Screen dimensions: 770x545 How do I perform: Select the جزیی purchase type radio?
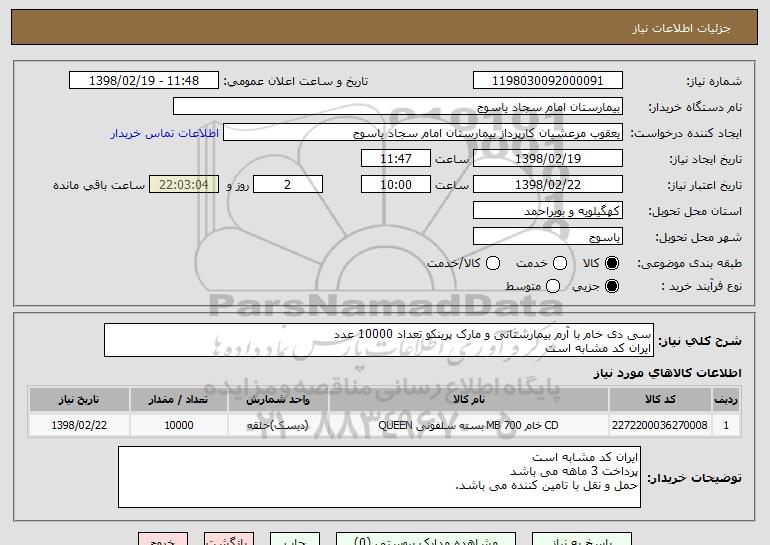click(x=612, y=286)
